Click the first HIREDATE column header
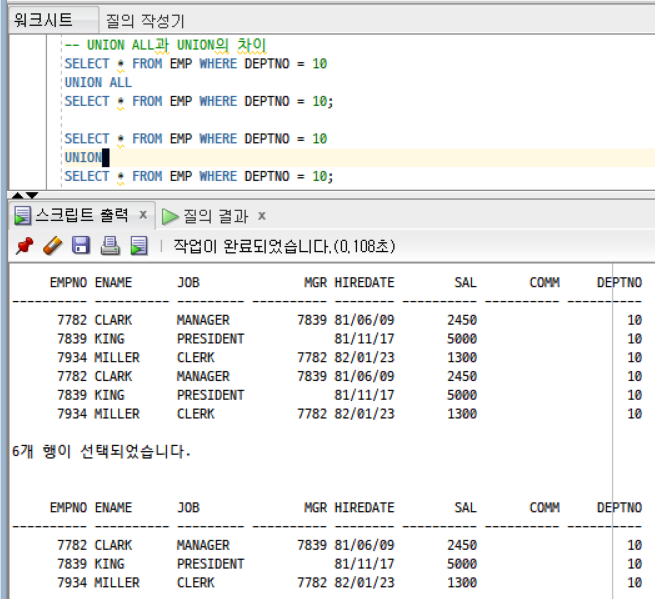This screenshot has height=599, width=655. pos(364,282)
